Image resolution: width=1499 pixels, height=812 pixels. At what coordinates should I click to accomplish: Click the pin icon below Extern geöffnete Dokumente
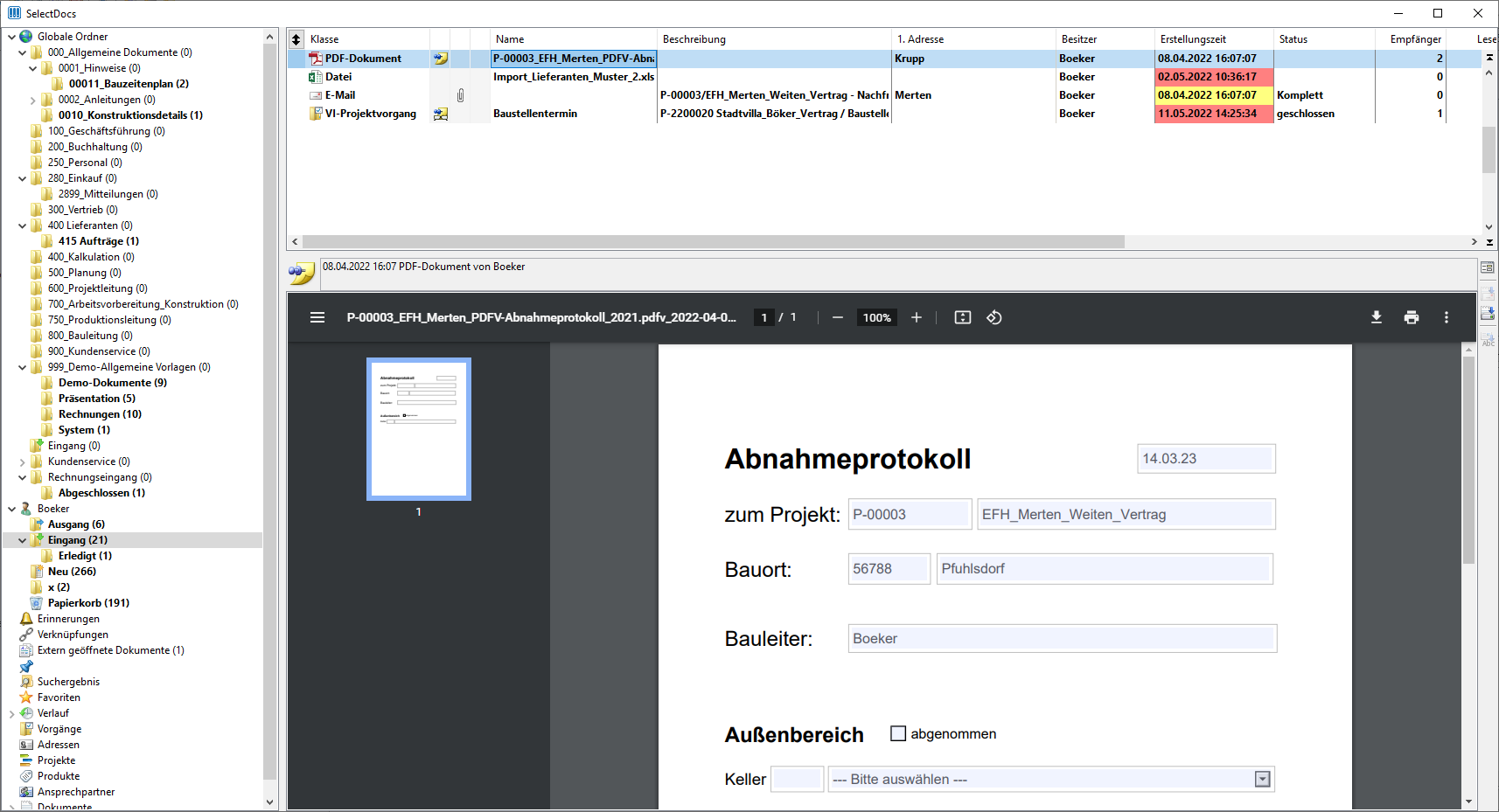[x=26, y=666]
